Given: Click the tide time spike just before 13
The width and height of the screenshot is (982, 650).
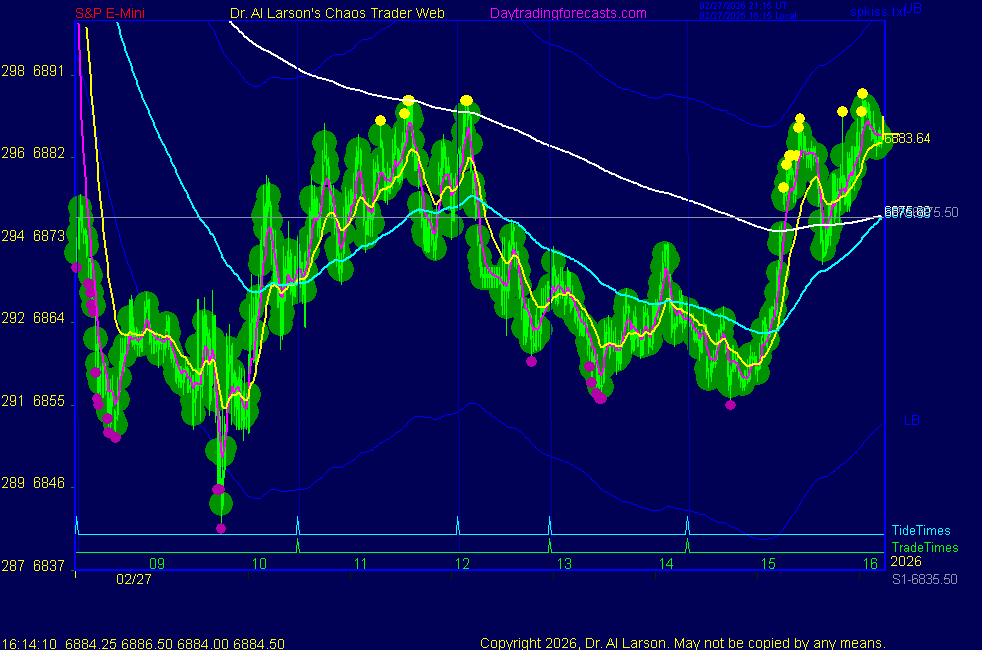Looking at the screenshot, I should coord(549,525).
